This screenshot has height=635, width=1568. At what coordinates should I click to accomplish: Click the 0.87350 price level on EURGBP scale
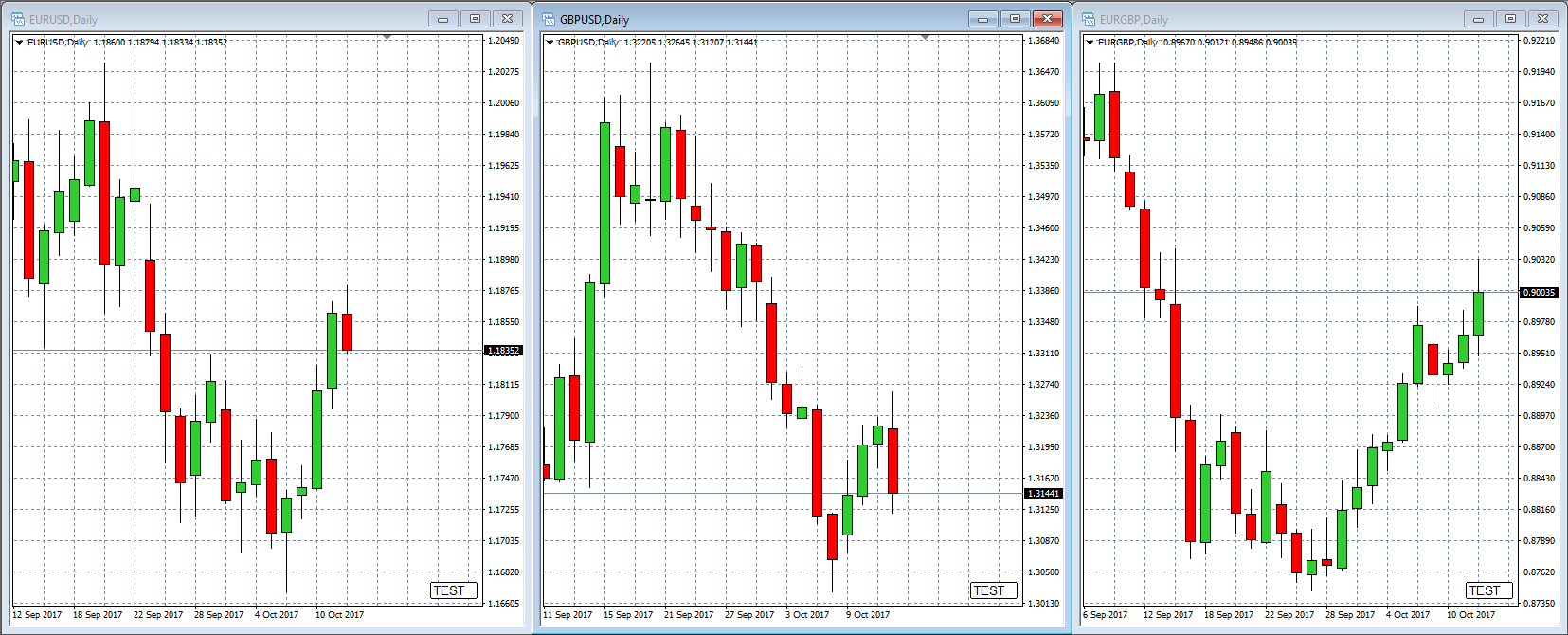click(x=1539, y=604)
